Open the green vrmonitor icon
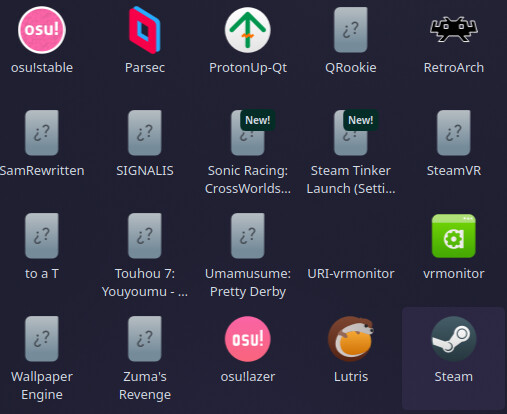This screenshot has height=414, width=507. click(454, 236)
